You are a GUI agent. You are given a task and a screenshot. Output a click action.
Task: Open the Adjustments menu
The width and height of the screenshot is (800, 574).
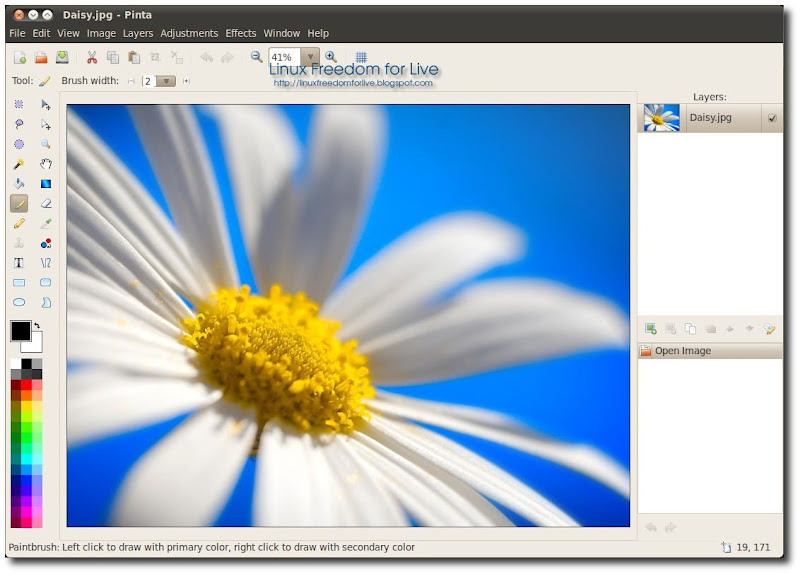[x=189, y=33]
